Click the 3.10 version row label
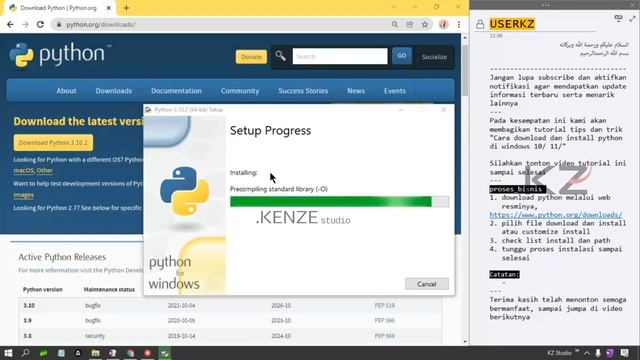This screenshot has width=640, height=360. tap(29, 305)
